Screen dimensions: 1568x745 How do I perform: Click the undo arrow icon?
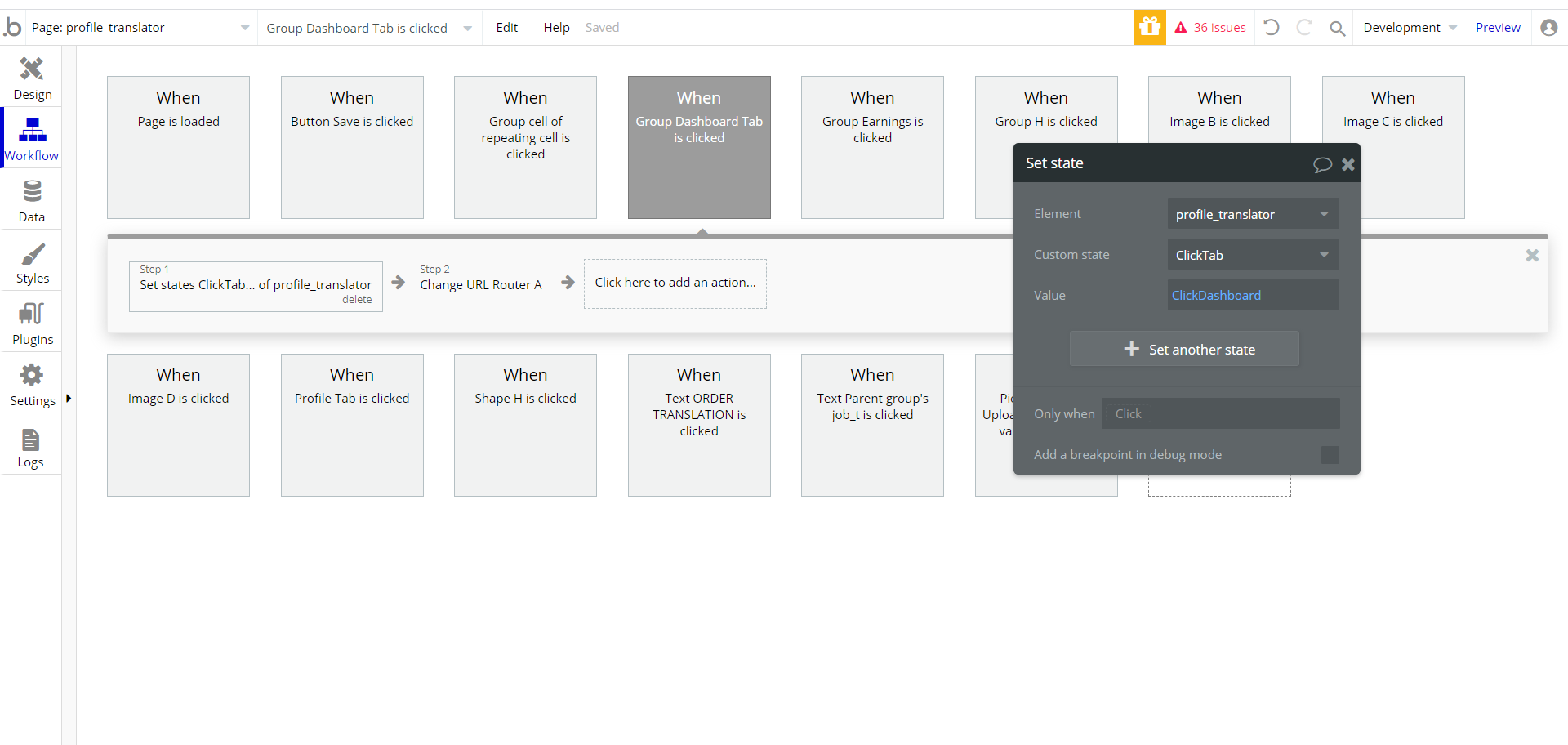coord(1272,28)
